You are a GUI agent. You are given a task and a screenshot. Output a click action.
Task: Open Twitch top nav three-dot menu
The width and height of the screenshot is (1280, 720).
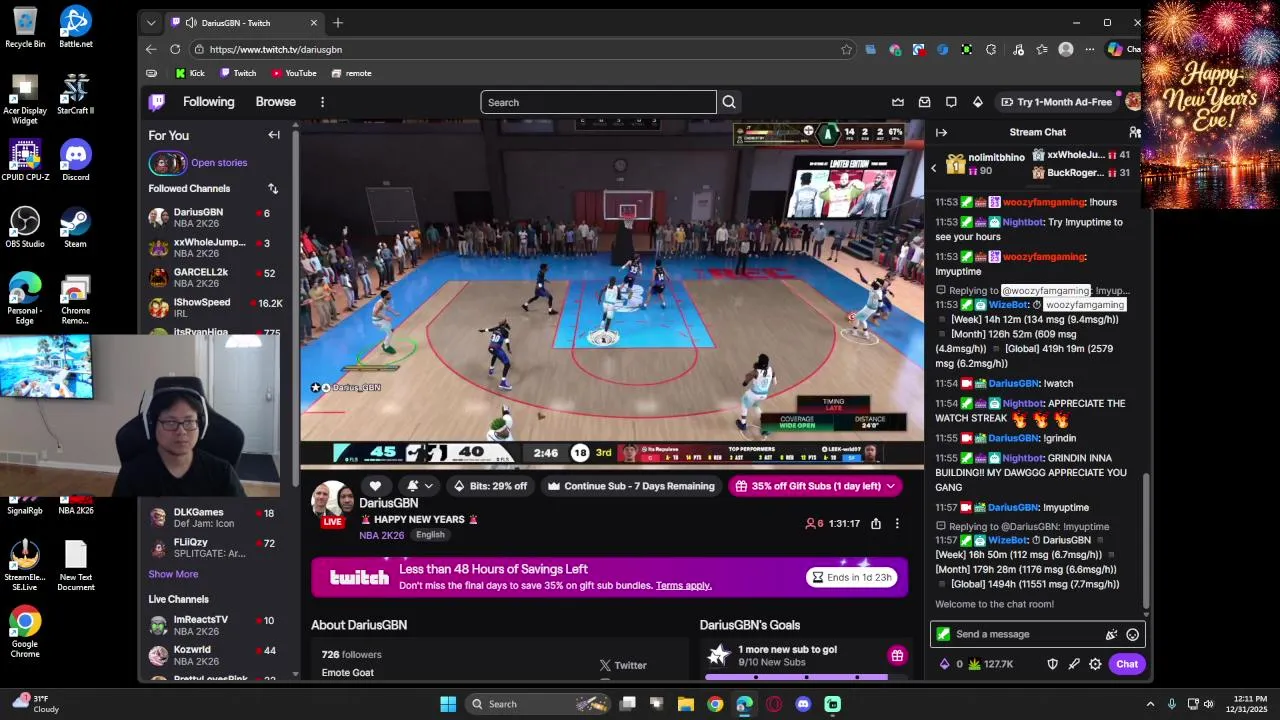tap(322, 102)
